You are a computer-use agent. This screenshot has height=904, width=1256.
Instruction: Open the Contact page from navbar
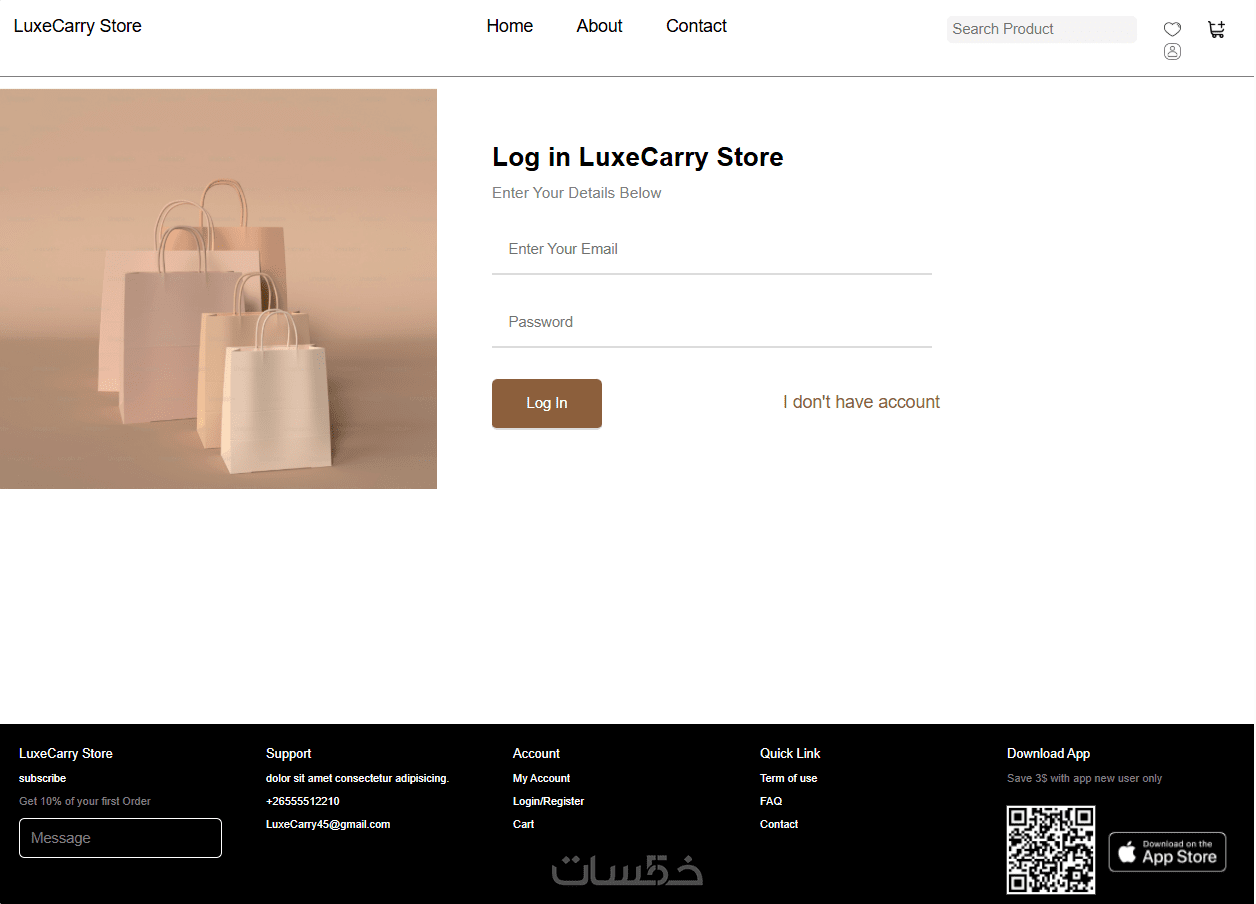(697, 26)
